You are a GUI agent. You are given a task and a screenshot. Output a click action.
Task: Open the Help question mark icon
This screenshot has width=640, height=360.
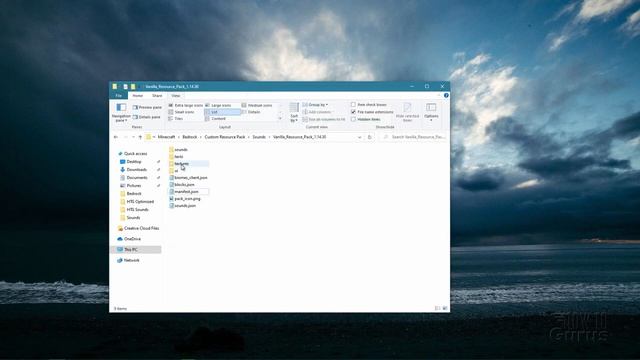coord(446,96)
